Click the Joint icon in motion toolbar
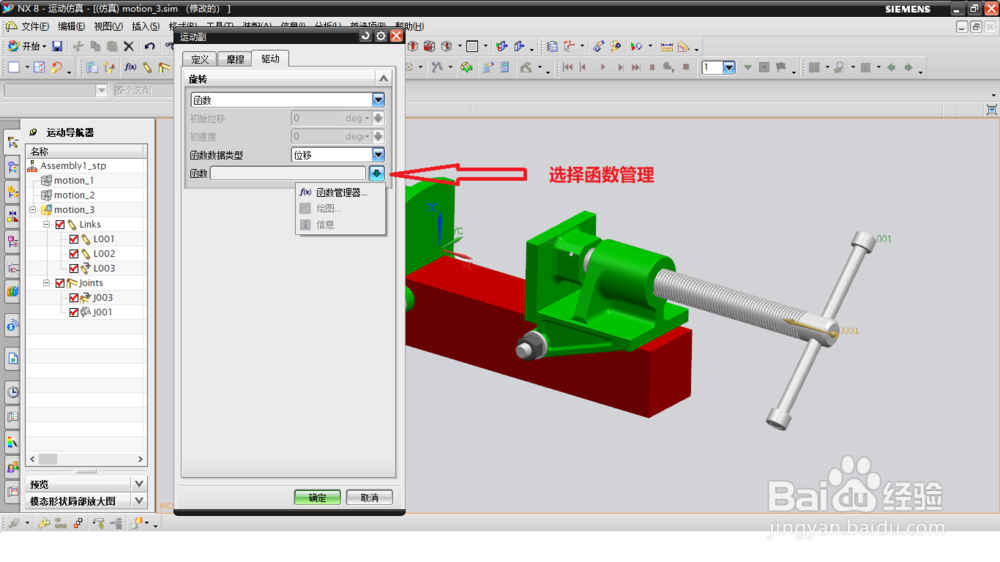Image resolution: width=1000 pixels, height=562 pixels. coord(164,67)
